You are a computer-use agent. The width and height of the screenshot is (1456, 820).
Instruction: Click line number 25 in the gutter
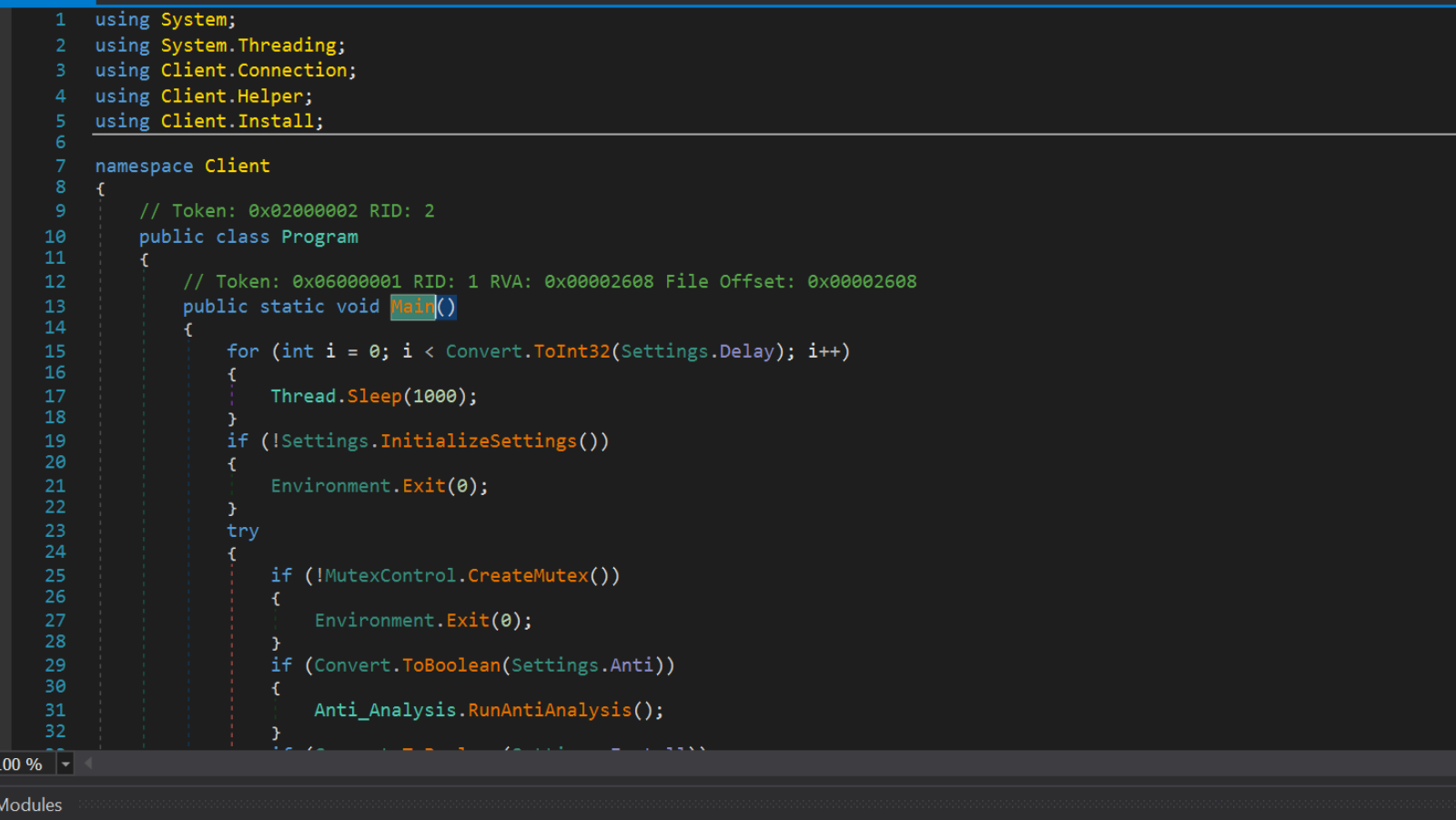point(55,576)
